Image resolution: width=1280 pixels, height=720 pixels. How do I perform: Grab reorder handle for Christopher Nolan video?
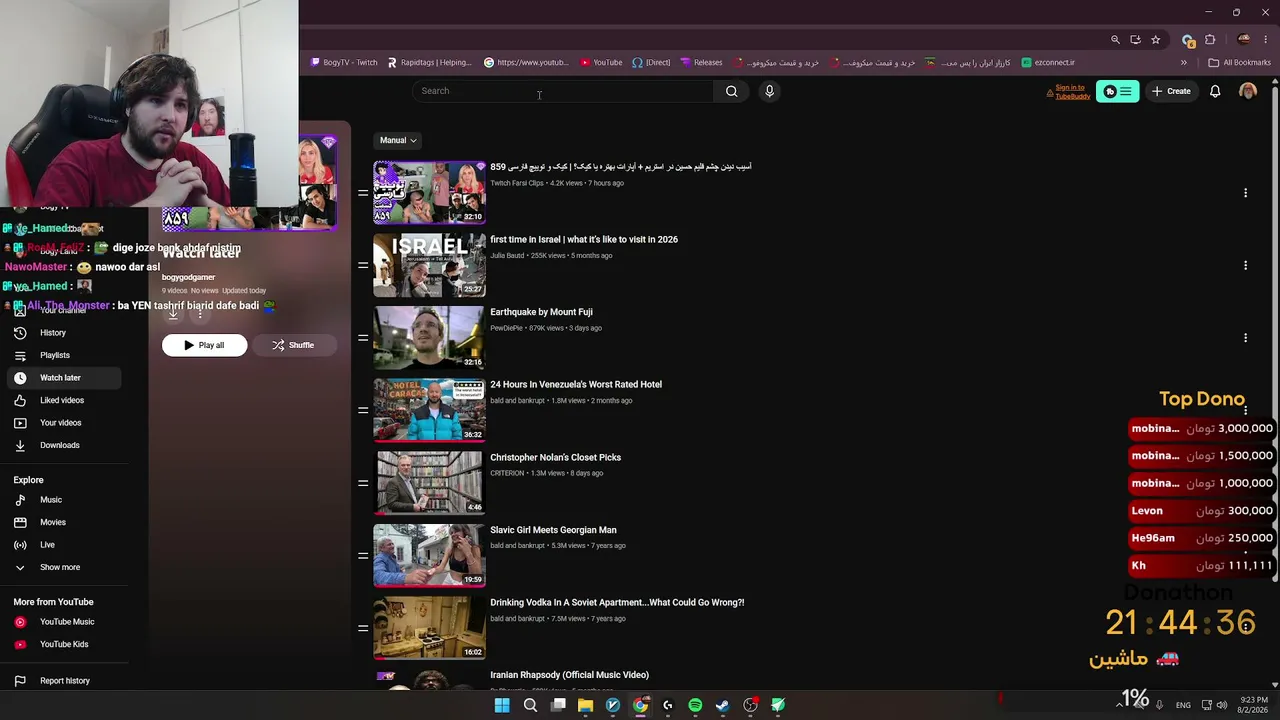pyautogui.click(x=362, y=483)
